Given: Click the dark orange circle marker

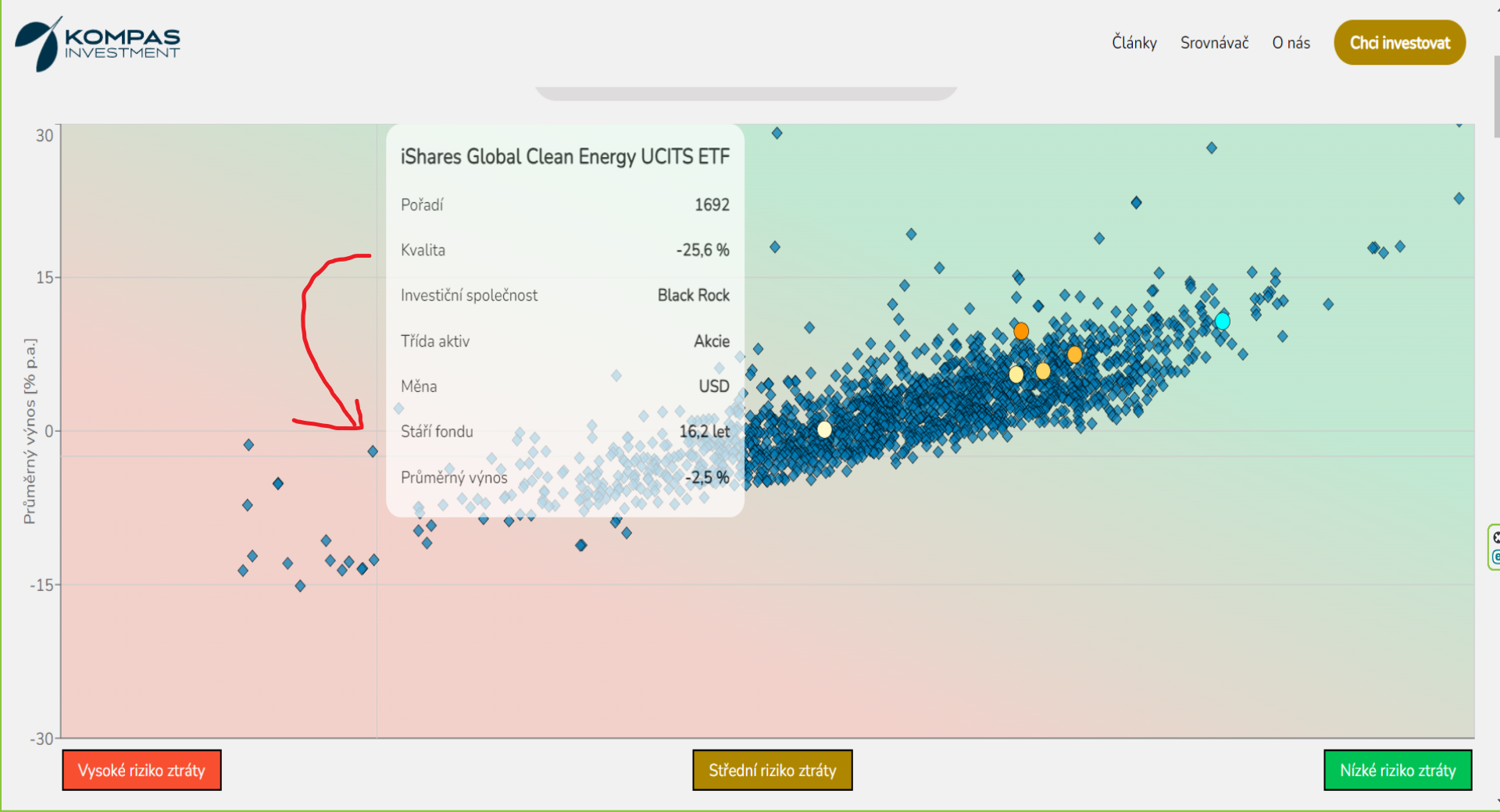Looking at the screenshot, I should pos(1021,331).
